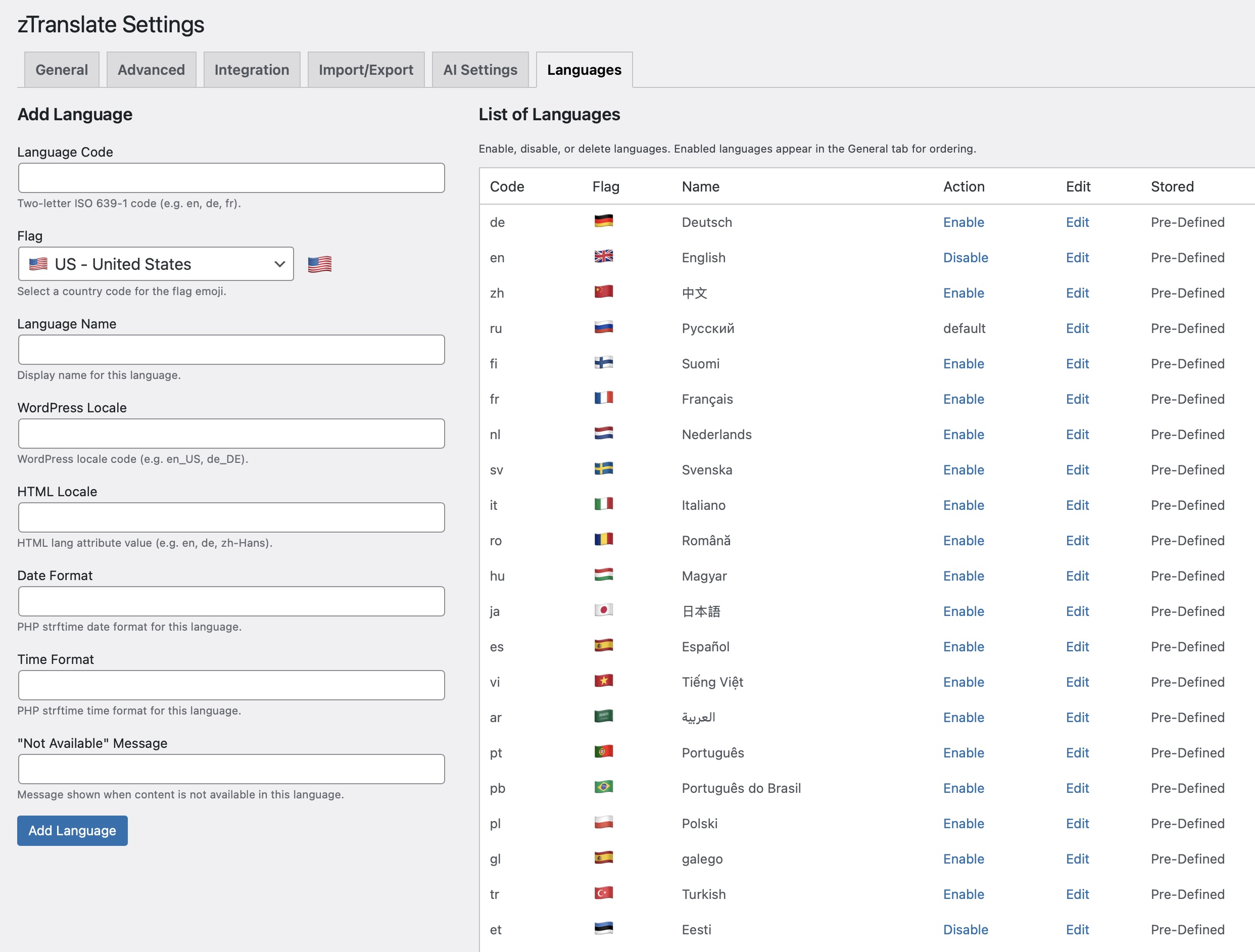Edit the Français language entry
Viewport: 1255px width, 952px height.
pos(1077,399)
